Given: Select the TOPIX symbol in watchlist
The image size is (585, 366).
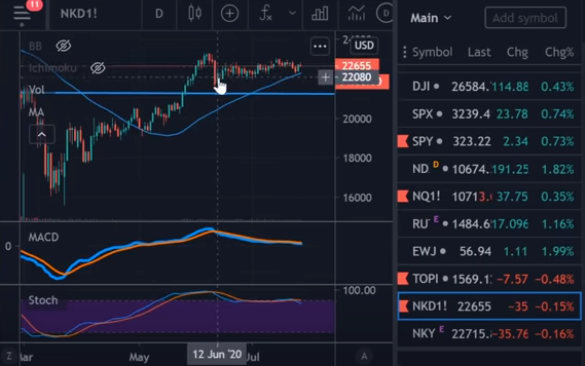Looking at the screenshot, I should 425,279.
